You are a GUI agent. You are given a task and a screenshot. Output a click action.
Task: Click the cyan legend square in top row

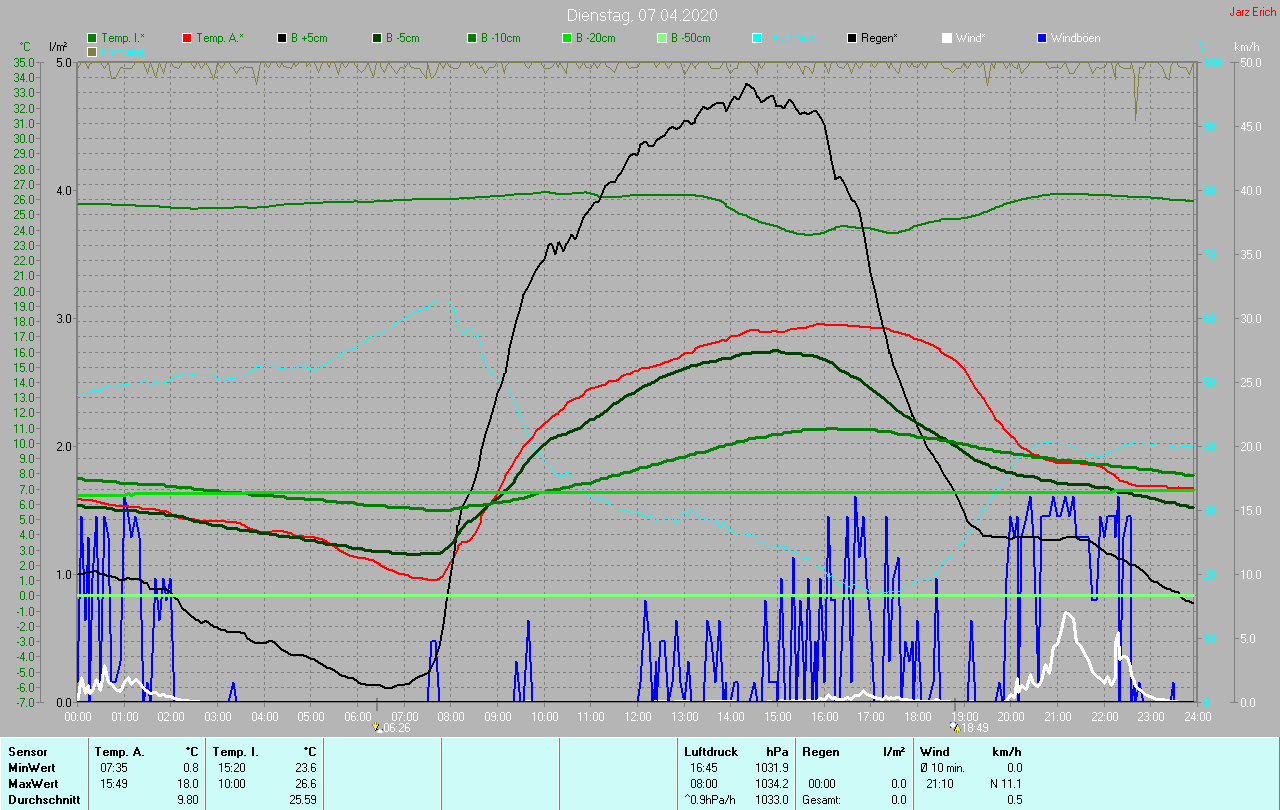[757, 38]
